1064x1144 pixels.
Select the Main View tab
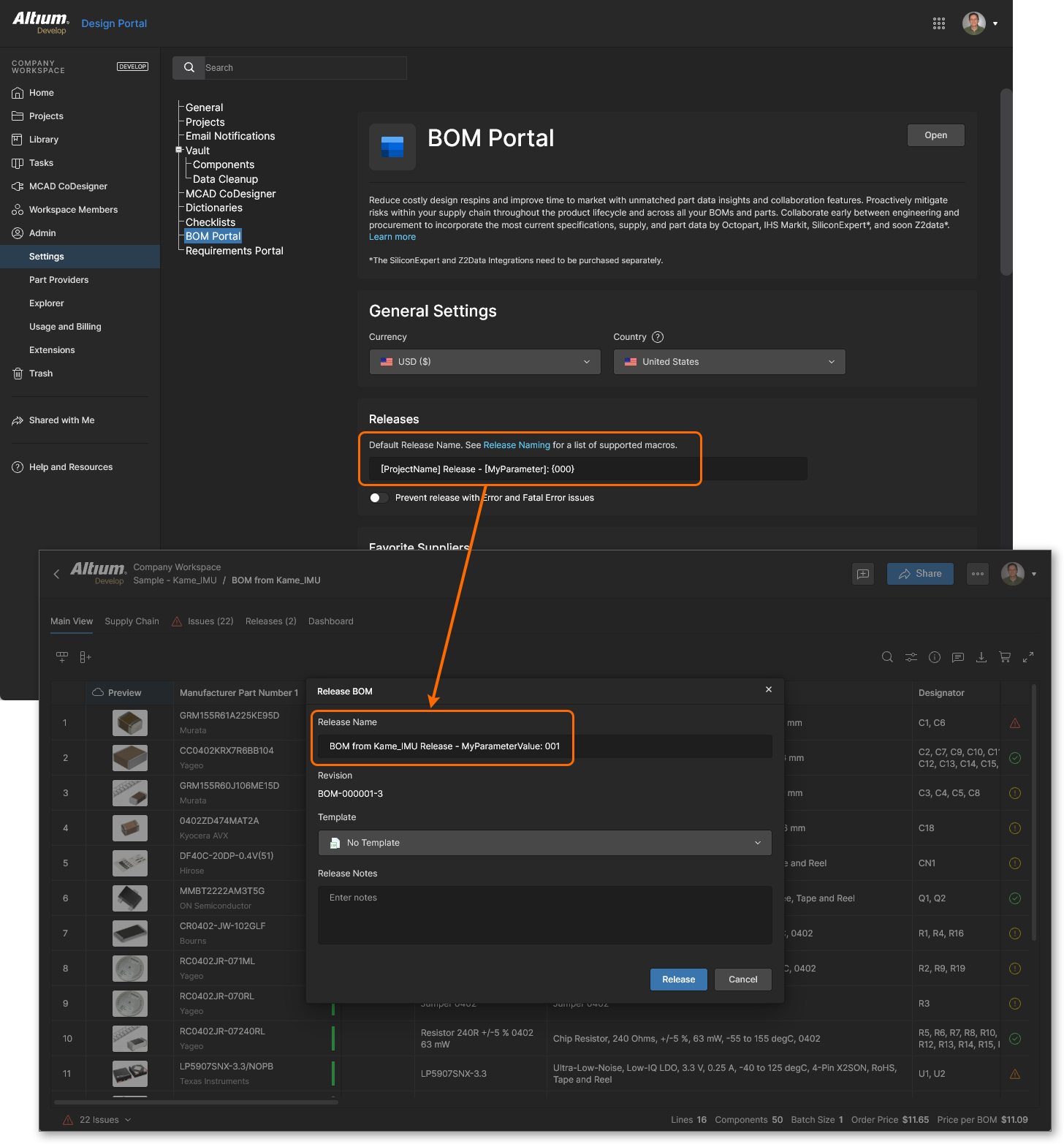coord(72,621)
